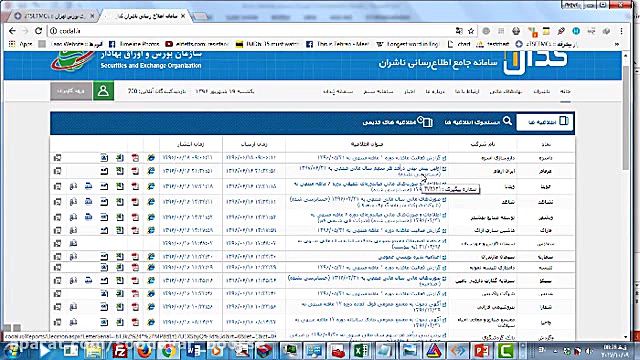Open the ناشران navigation menu item
The height and width of the screenshot is (360, 640).
(x=542, y=91)
